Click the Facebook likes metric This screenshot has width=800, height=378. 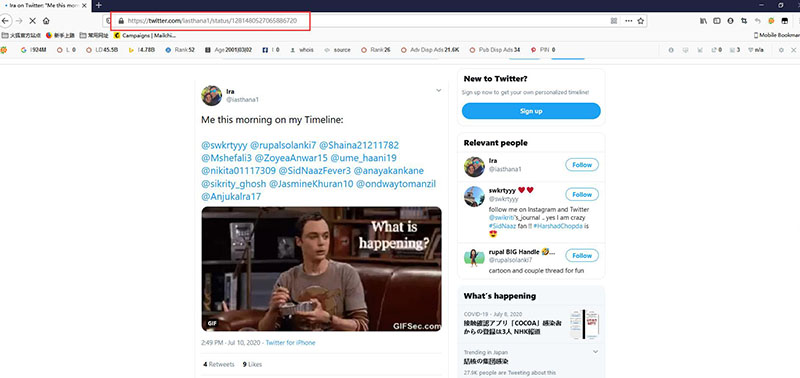270,50
